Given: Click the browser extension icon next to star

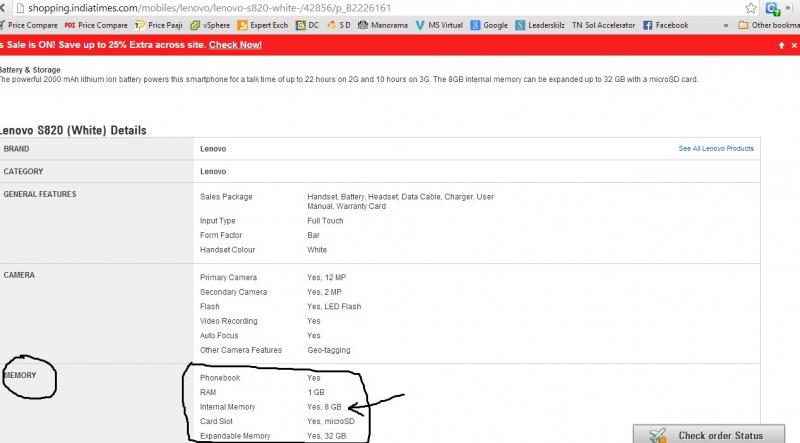Looking at the screenshot, I should click(772, 8).
